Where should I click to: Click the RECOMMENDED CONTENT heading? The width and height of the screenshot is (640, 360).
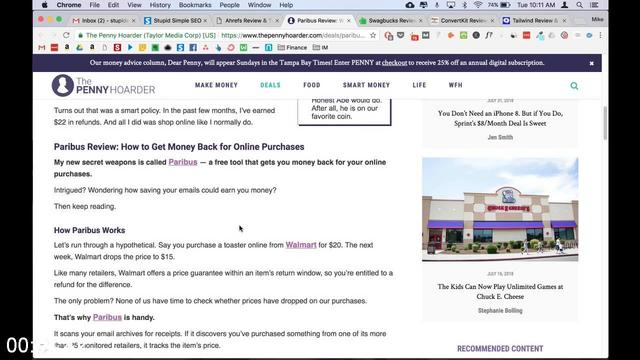pyautogui.click(x=500, y=349)
